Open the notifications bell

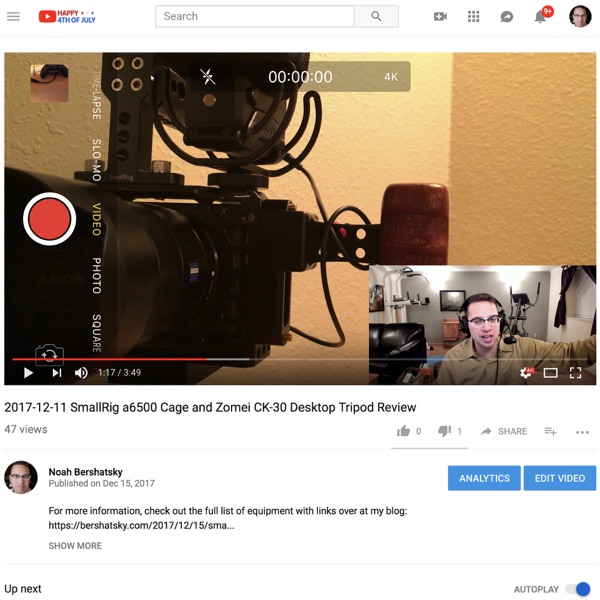click(x=540, y=16)
